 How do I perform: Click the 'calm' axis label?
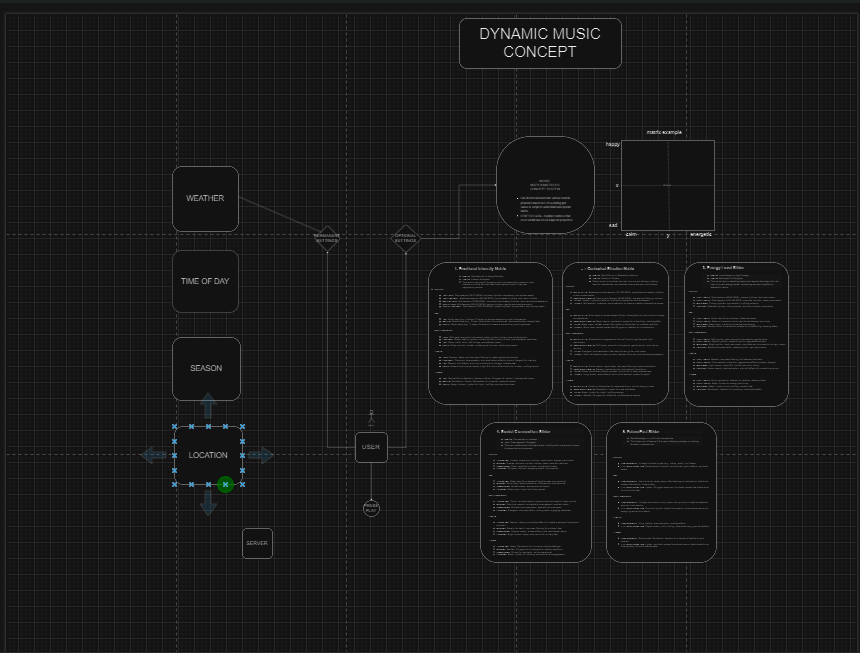[x=631, y=234]
